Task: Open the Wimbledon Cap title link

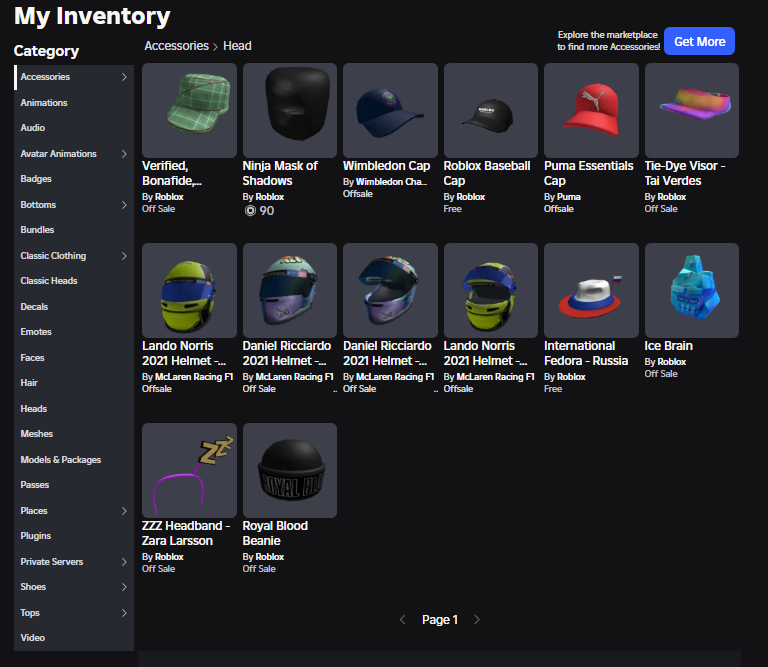Action: 386,166
